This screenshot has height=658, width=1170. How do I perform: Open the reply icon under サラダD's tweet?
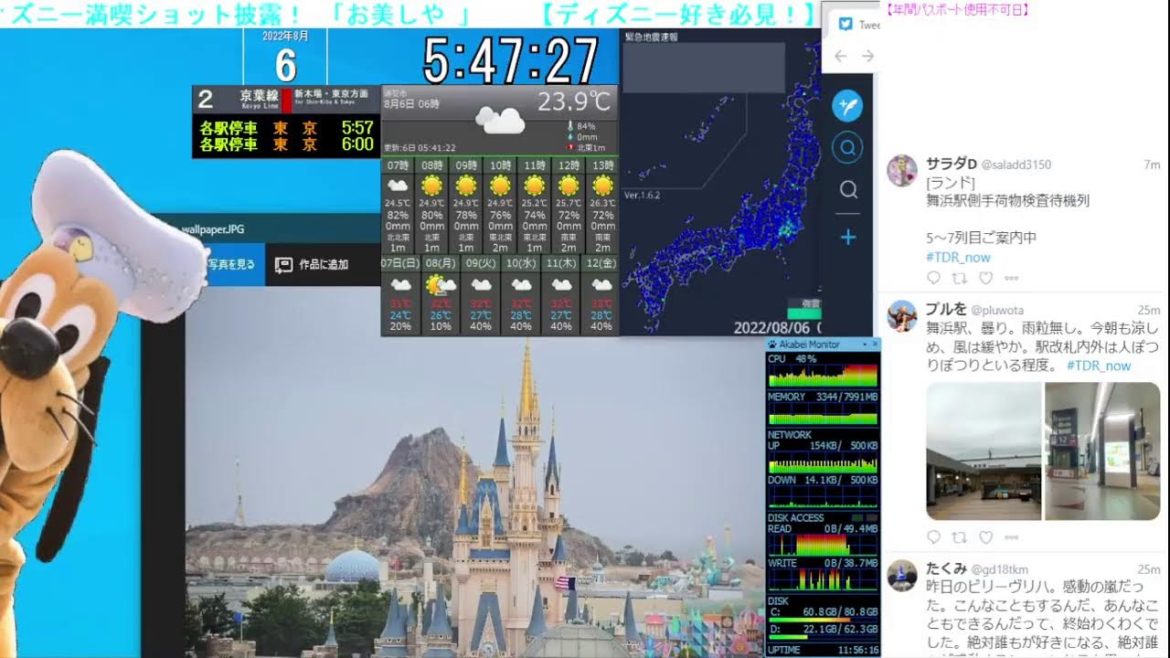935,278
